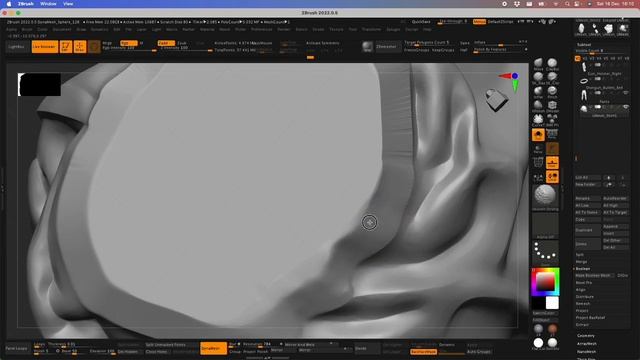Screen dimensions: 640x360
Task: Select the white secondary color swatch
Action: [552, 303]
